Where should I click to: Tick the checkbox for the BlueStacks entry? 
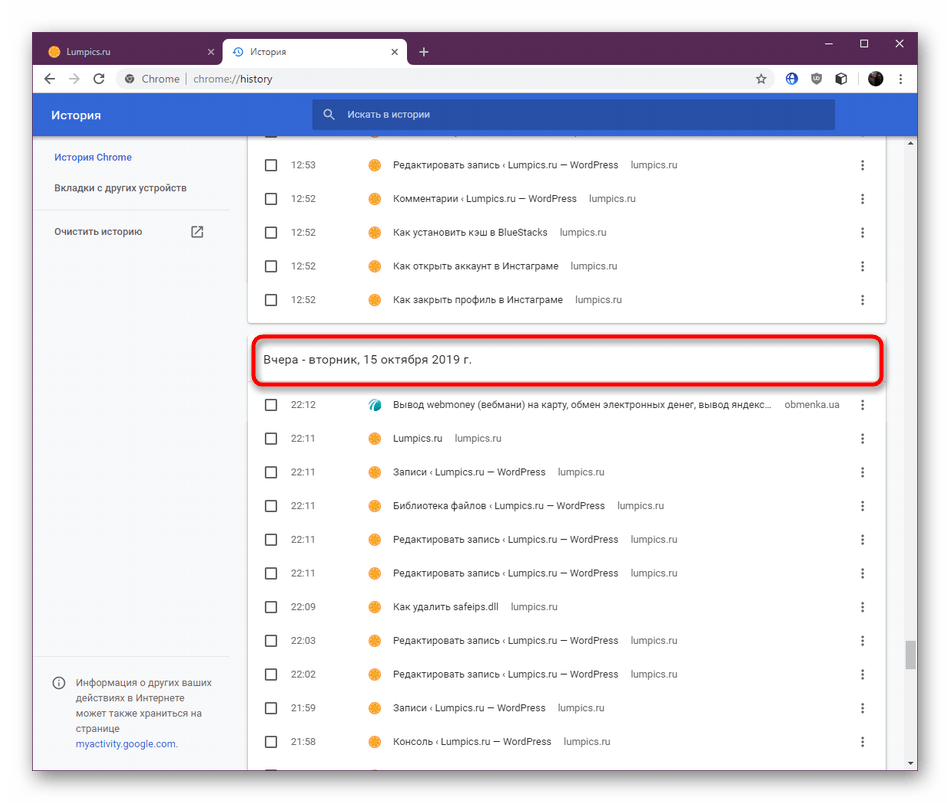tap(271, 233)
